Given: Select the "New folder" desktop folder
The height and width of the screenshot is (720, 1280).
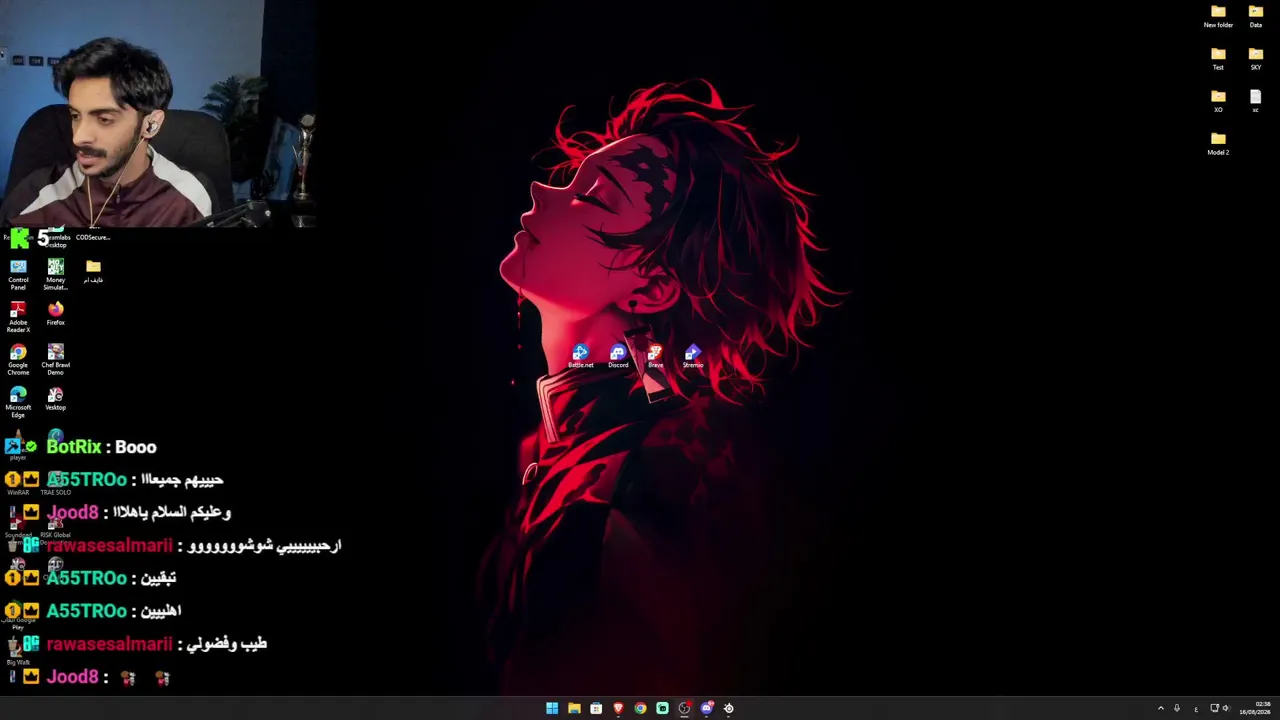Looking at the screenshot, I should point(1218,17).
